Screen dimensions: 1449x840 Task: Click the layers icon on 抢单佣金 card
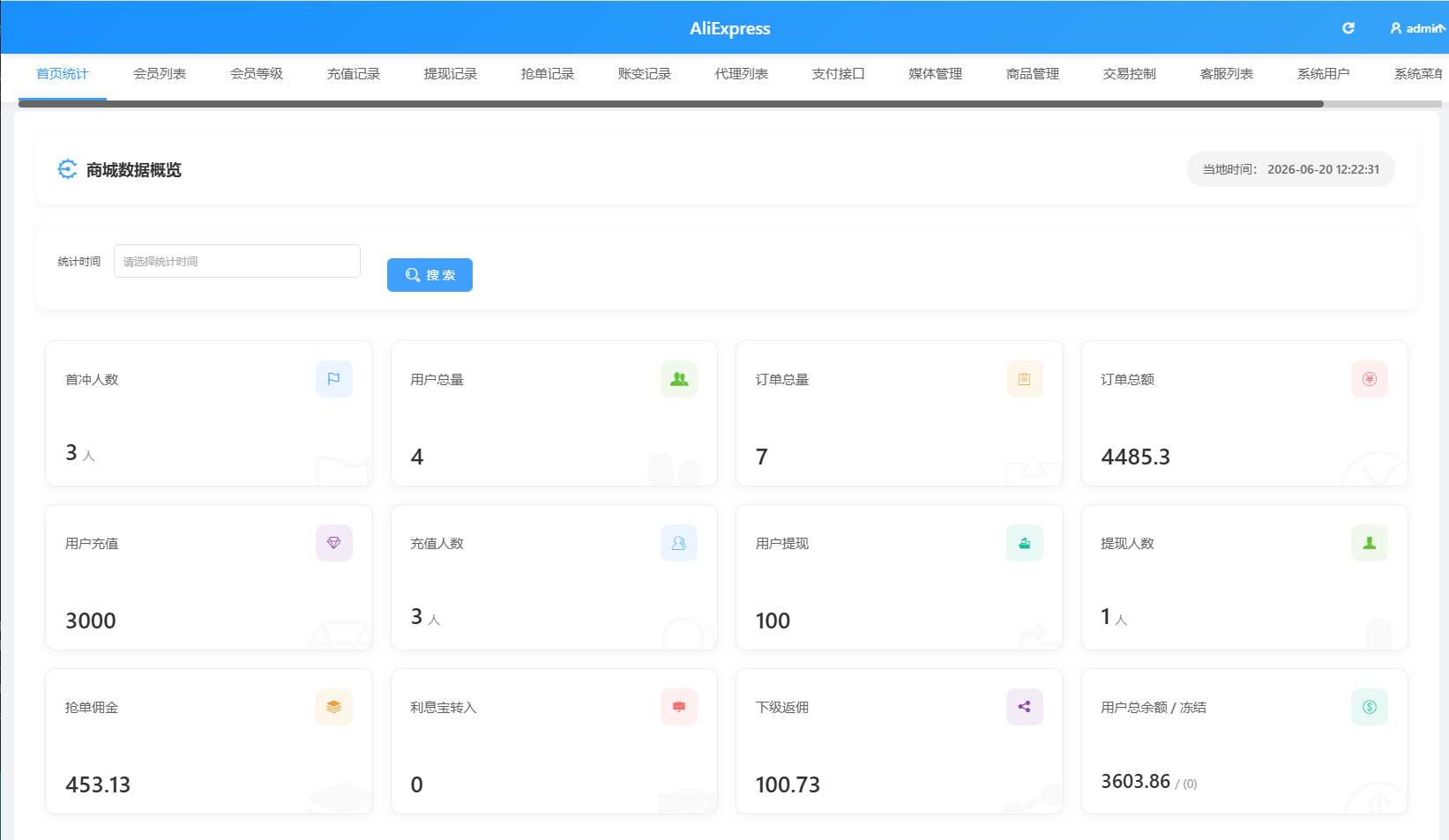click(334, 707)
